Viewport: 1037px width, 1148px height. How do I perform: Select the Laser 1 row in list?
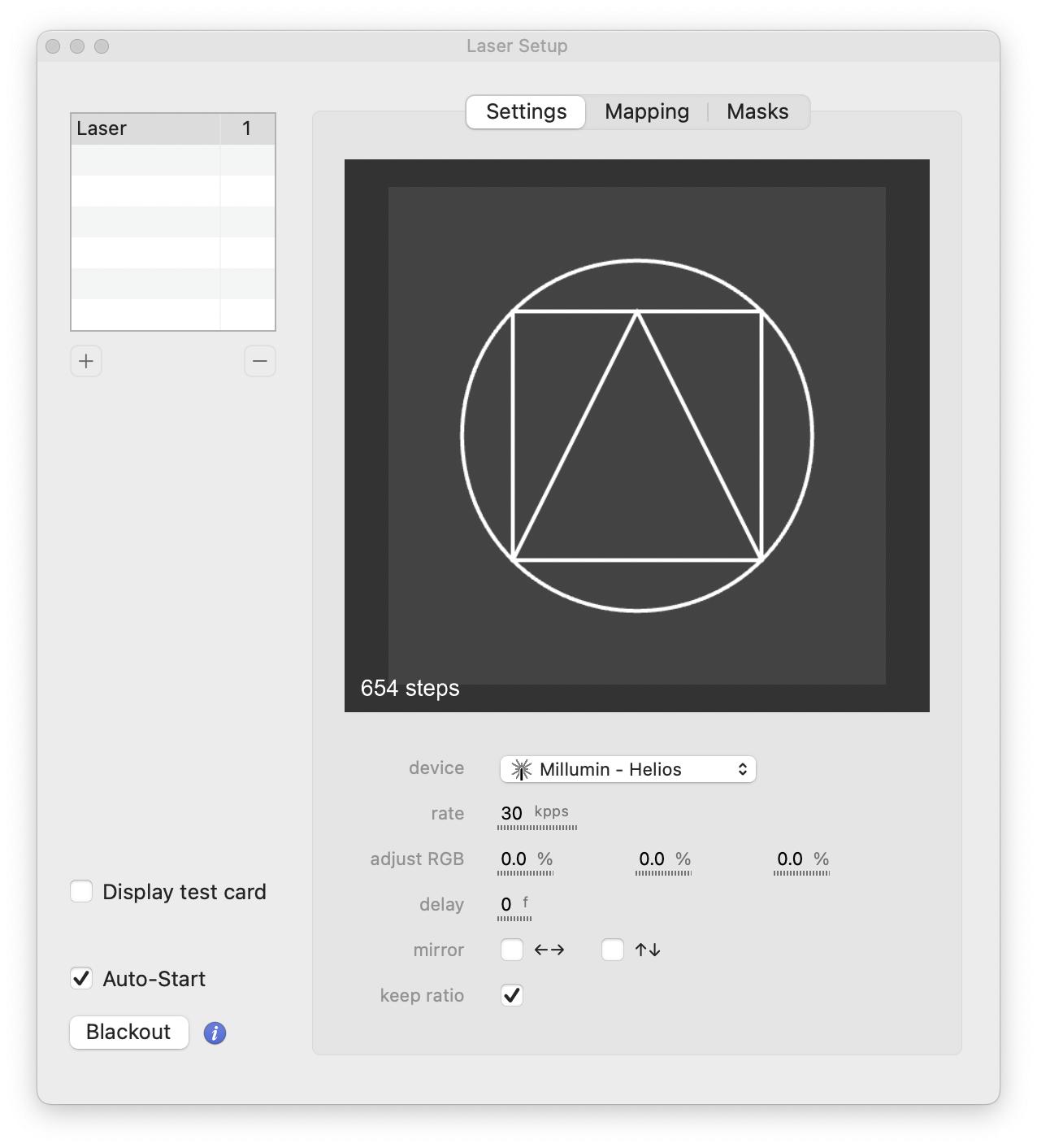click(173, 129)
